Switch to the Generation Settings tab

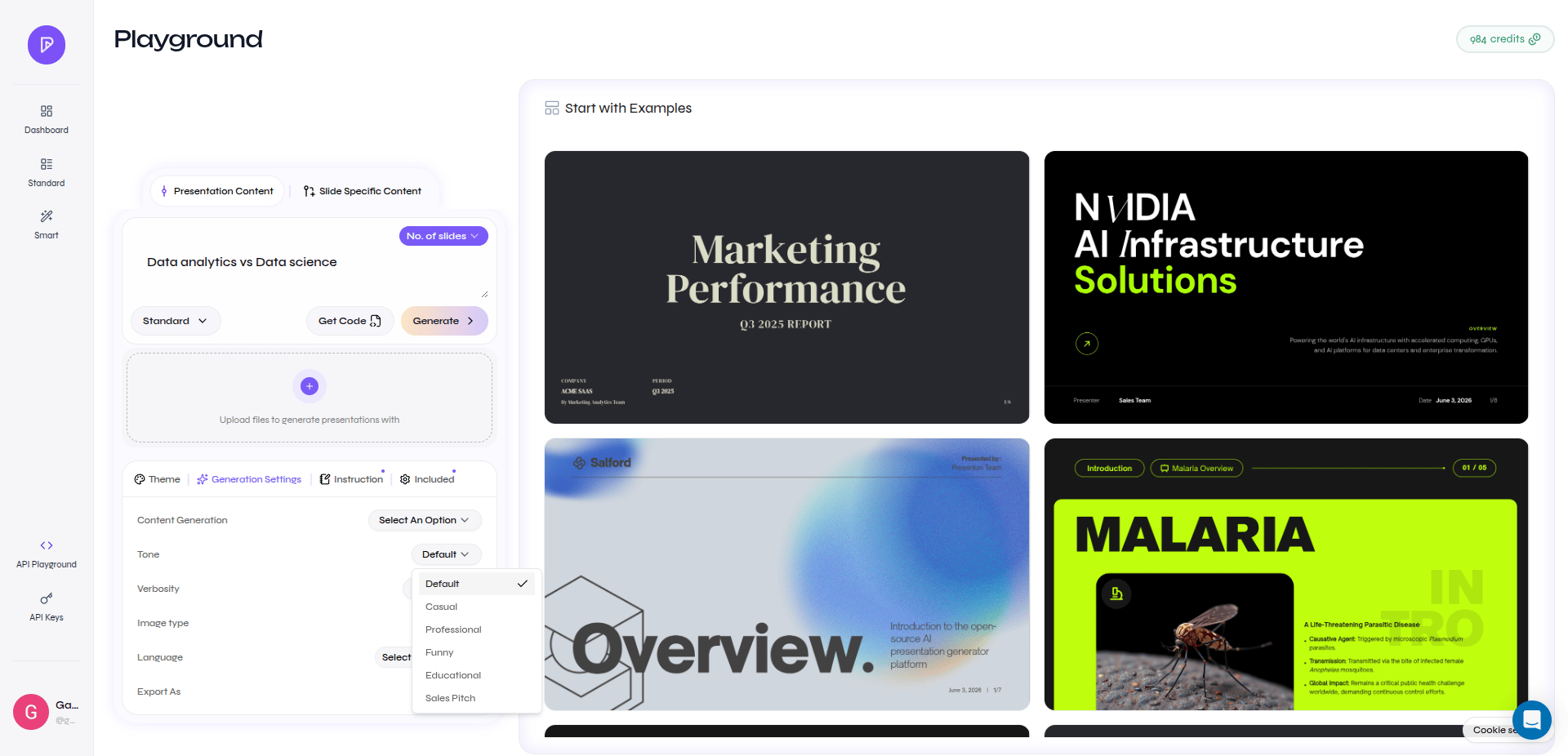pyautogui.click(x=249, y=479)
